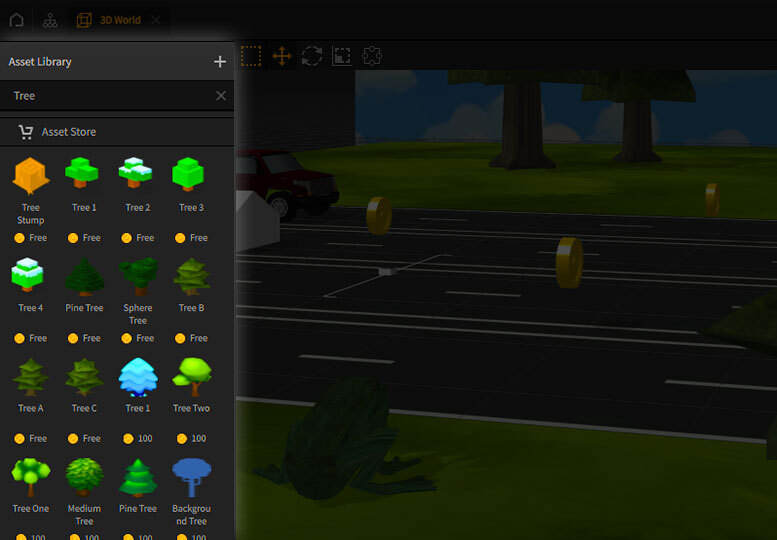Select the marquee selection tool
The image size is (777, 540).
(x=251, y=57)
